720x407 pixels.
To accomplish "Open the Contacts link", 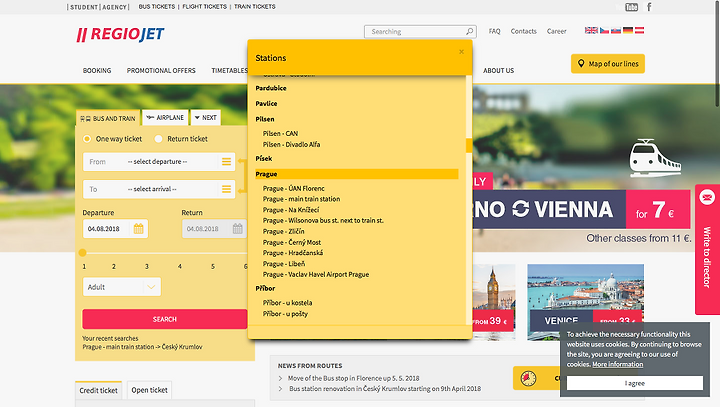I will pos(523,31).
